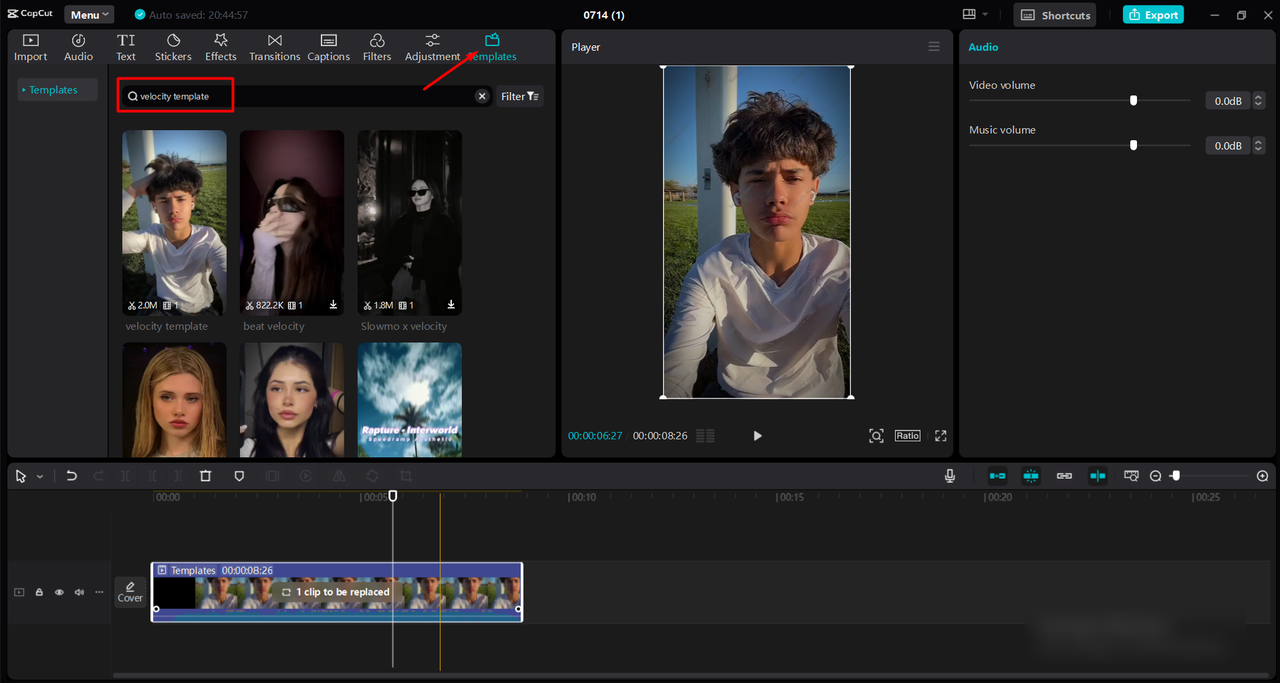Zoom in timeline with plus icon
1280x683 pixels.
click(1262, 476)
